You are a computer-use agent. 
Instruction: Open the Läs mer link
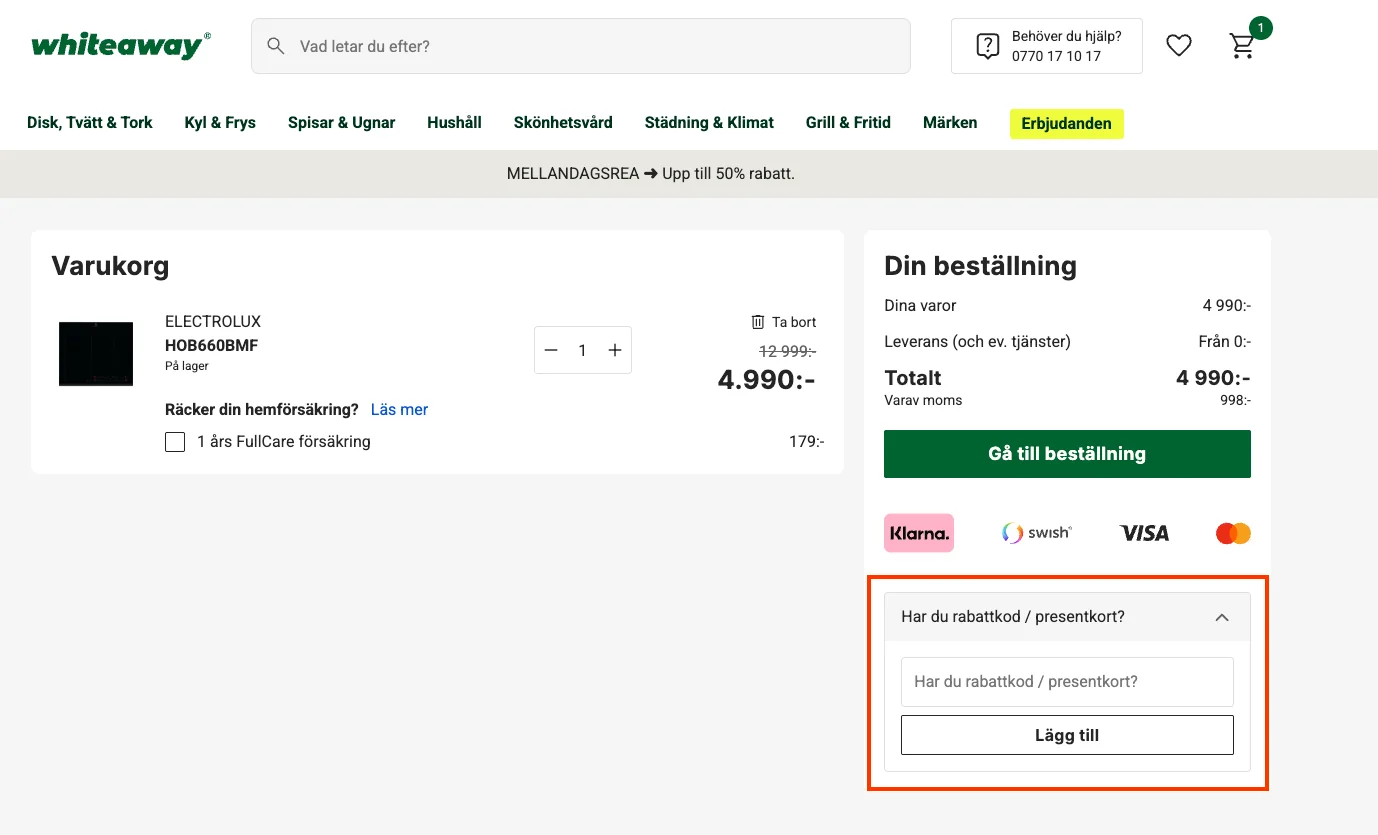click(x=399, y=409)
